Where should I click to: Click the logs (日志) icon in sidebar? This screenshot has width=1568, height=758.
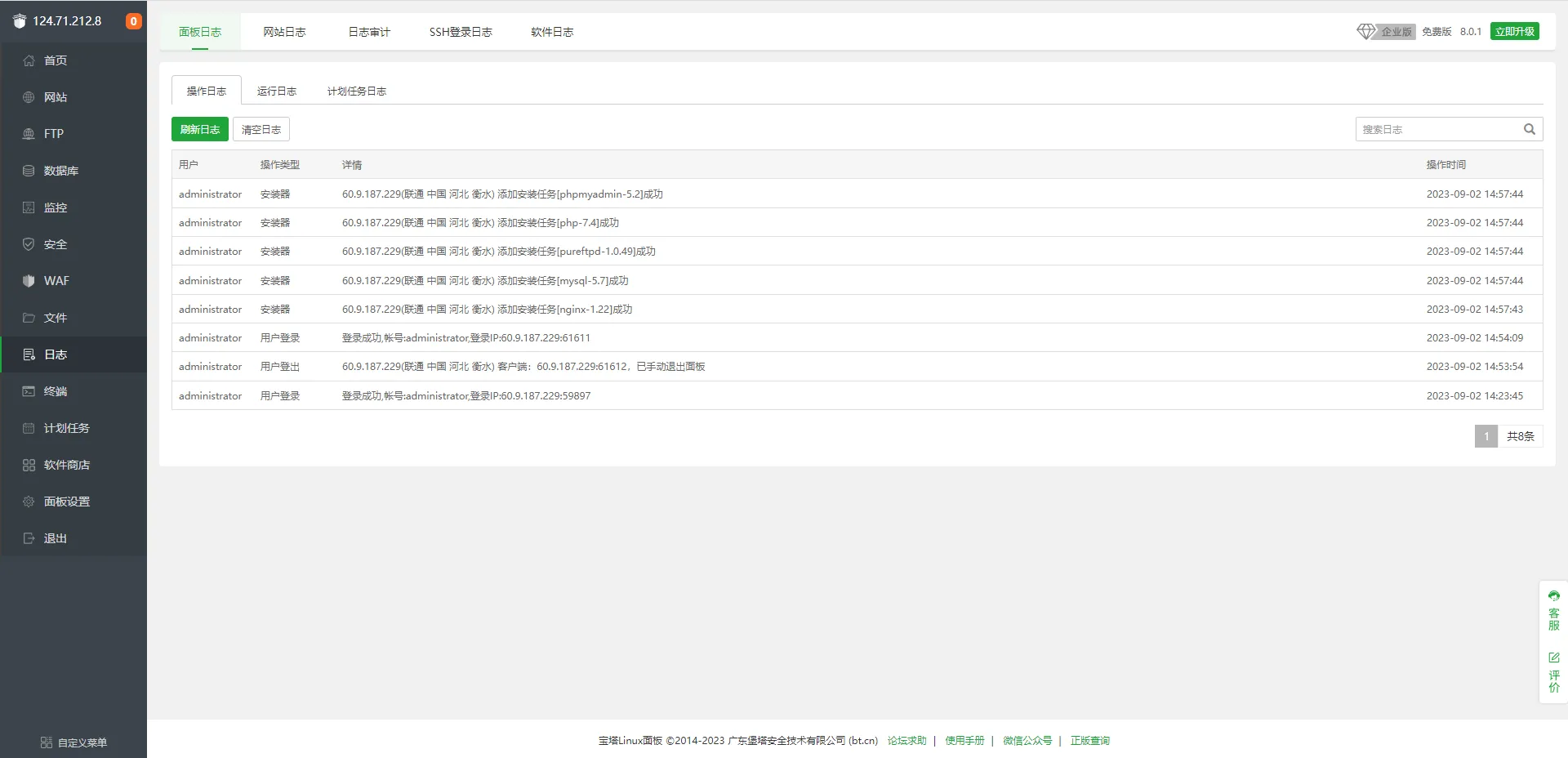point(29,354)
